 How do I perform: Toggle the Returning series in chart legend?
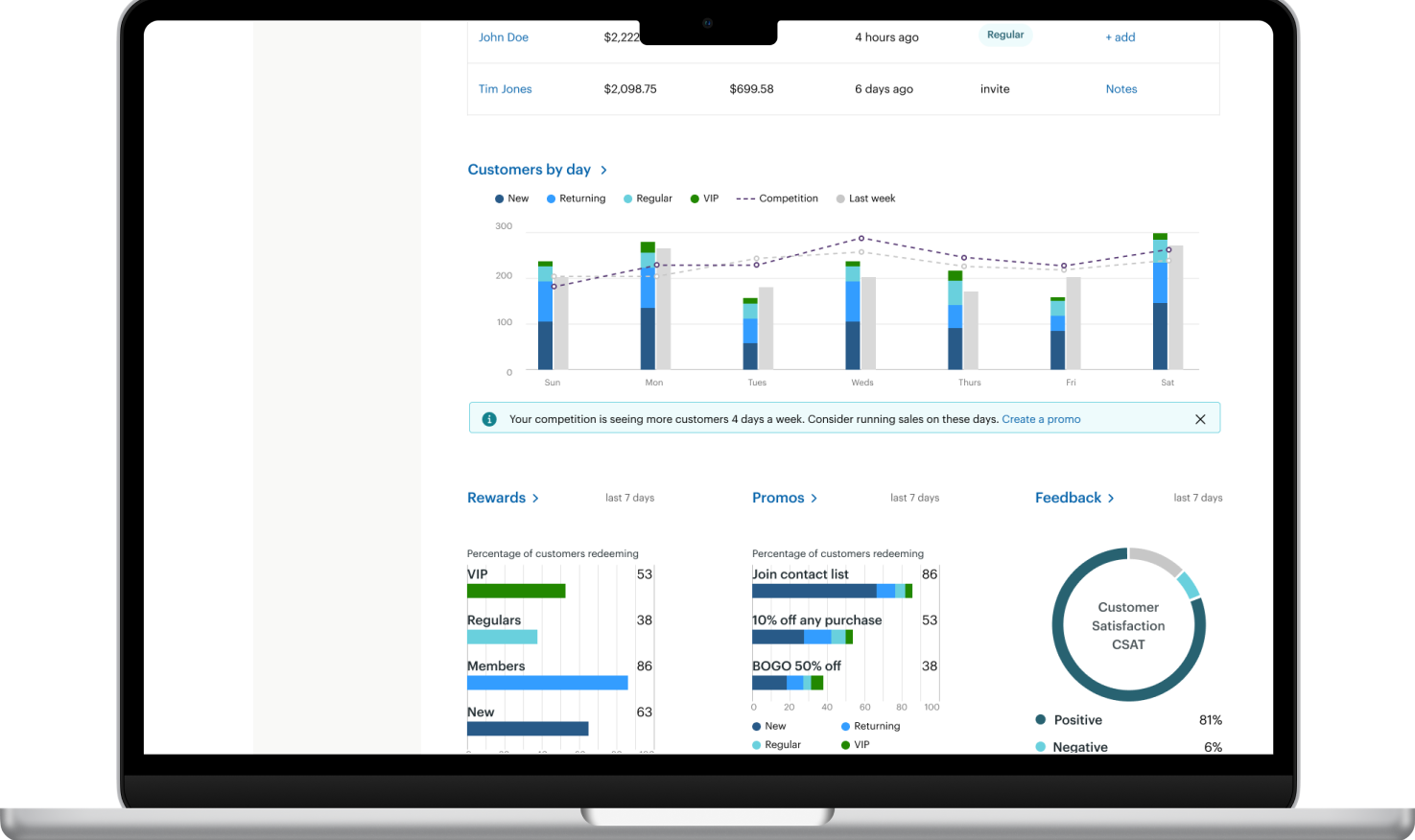coord(576,198)
